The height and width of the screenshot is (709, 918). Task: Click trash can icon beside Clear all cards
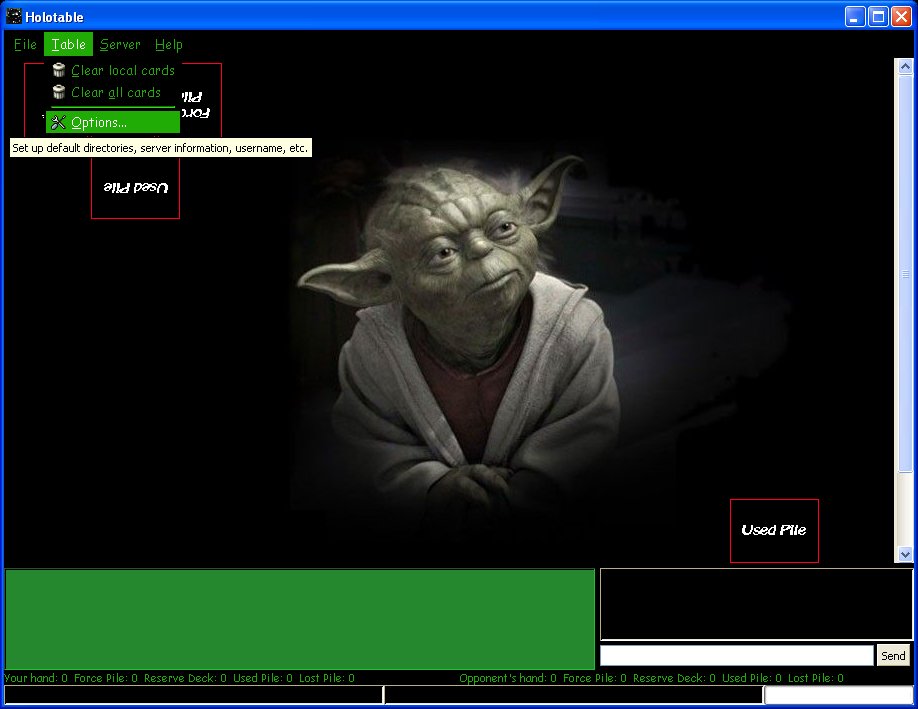click(59, 92)
